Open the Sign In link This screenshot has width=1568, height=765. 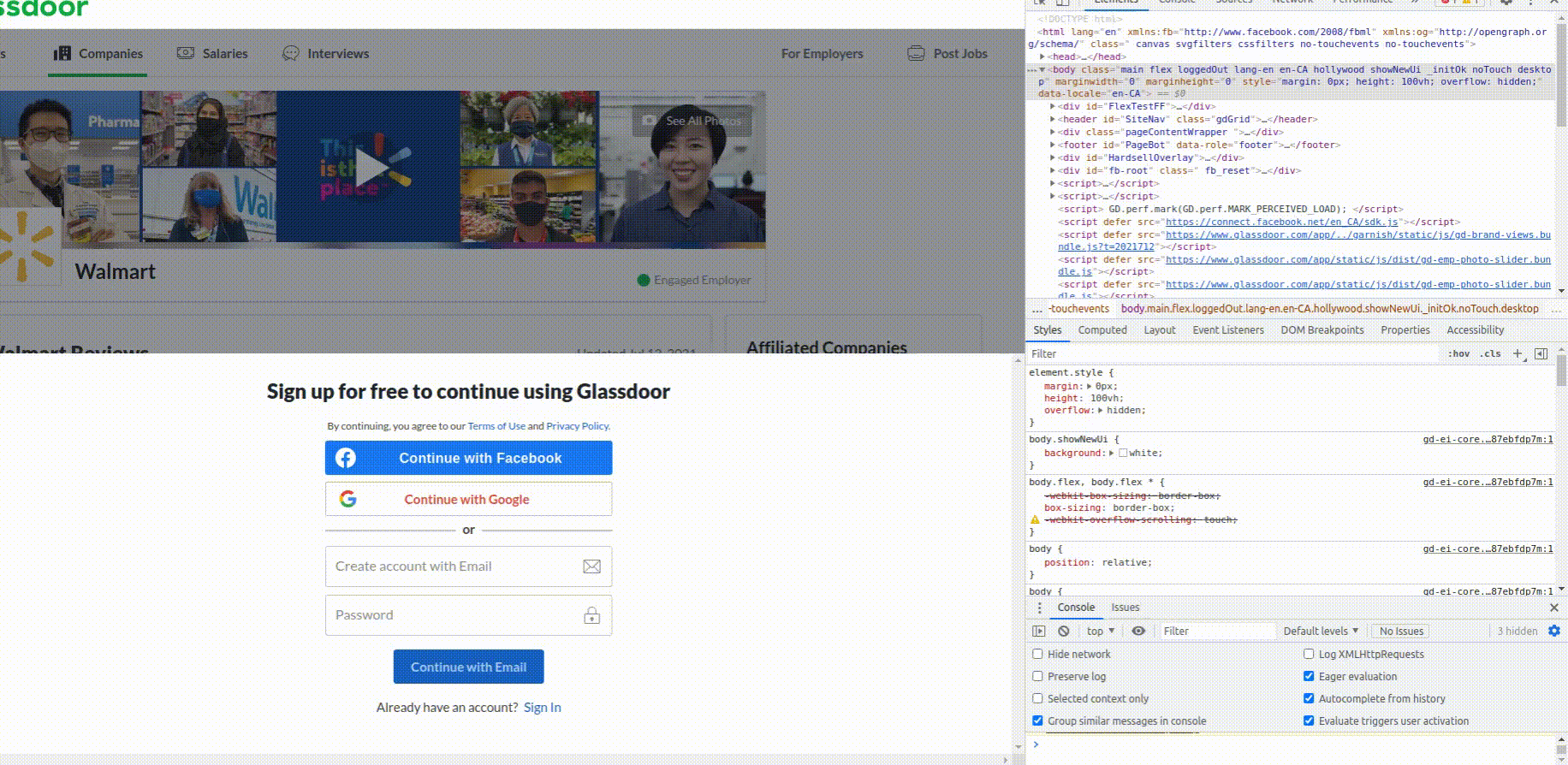tap(543, 708)
